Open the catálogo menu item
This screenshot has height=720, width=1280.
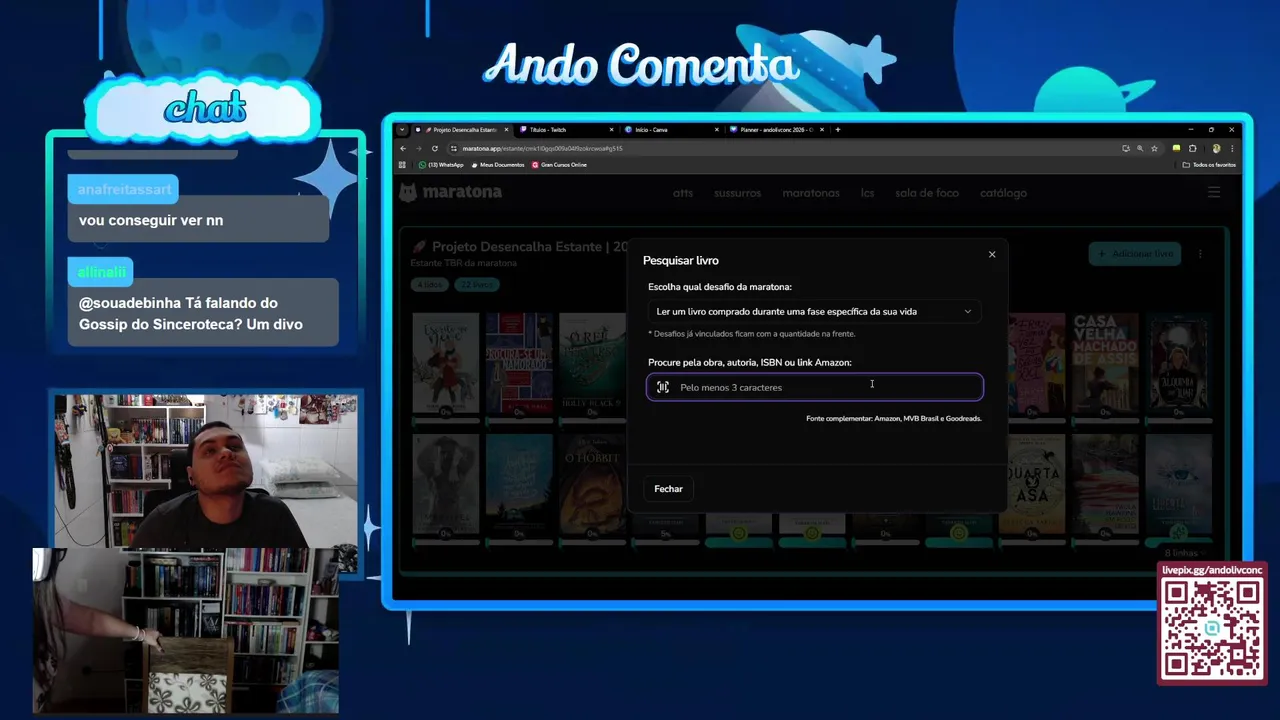pos(1003,193)
